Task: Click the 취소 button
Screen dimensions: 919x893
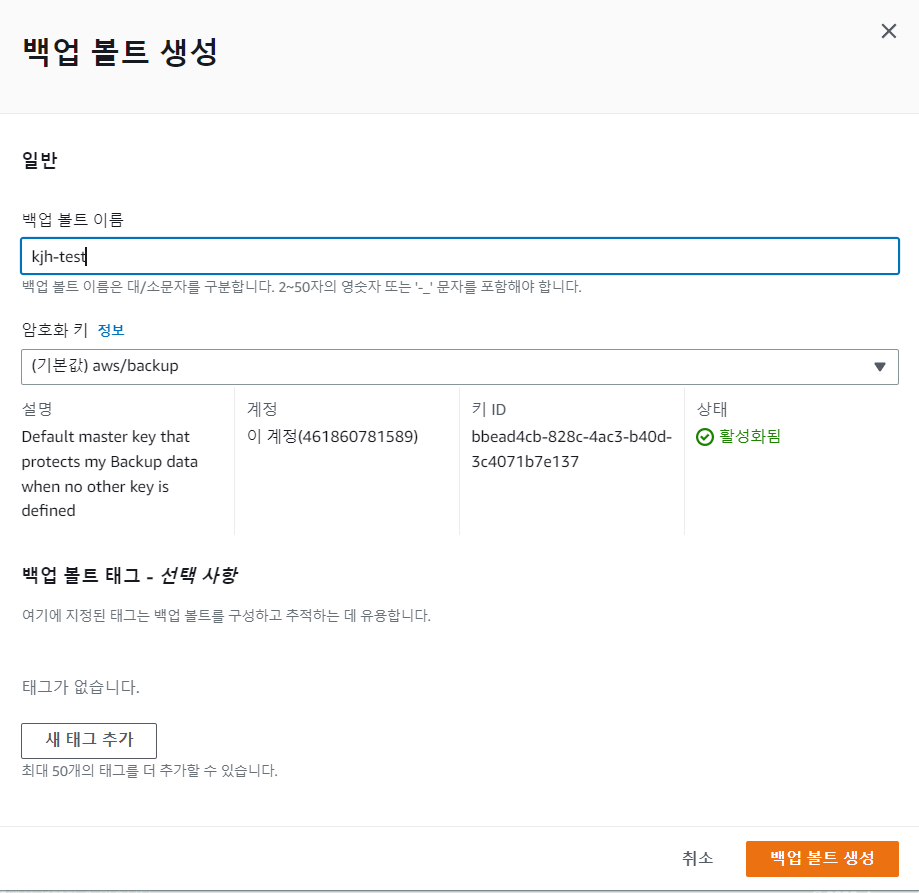Action: (697, 858)
